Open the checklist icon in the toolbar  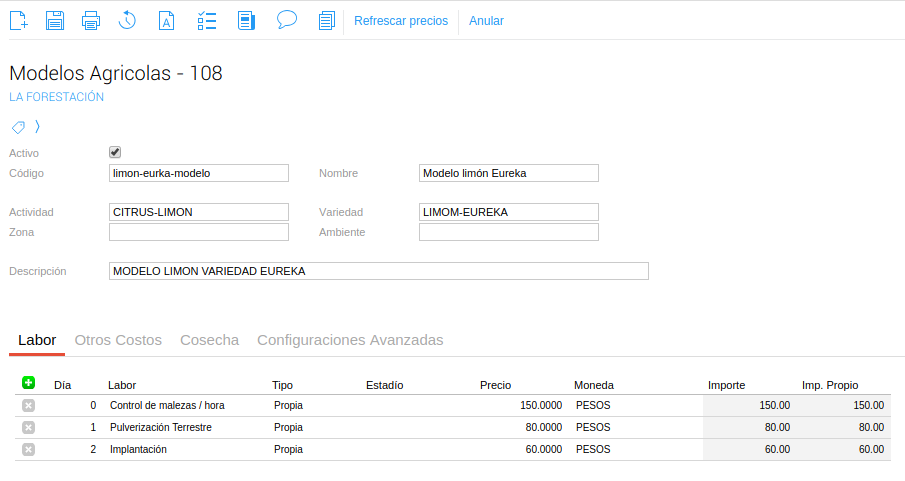point(208,20)
